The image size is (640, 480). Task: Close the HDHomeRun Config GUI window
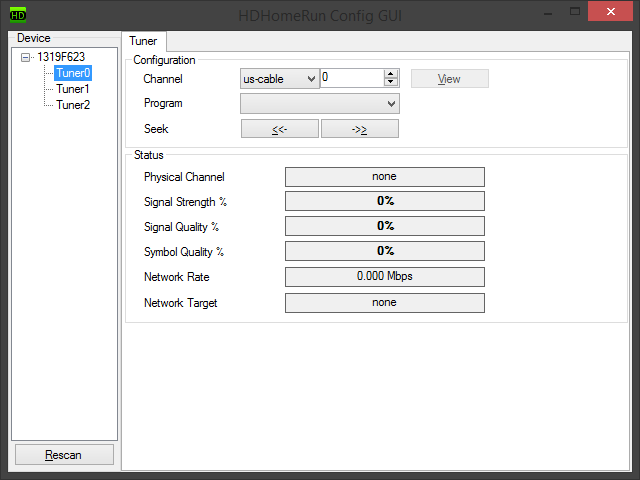(x=611, y=11)
